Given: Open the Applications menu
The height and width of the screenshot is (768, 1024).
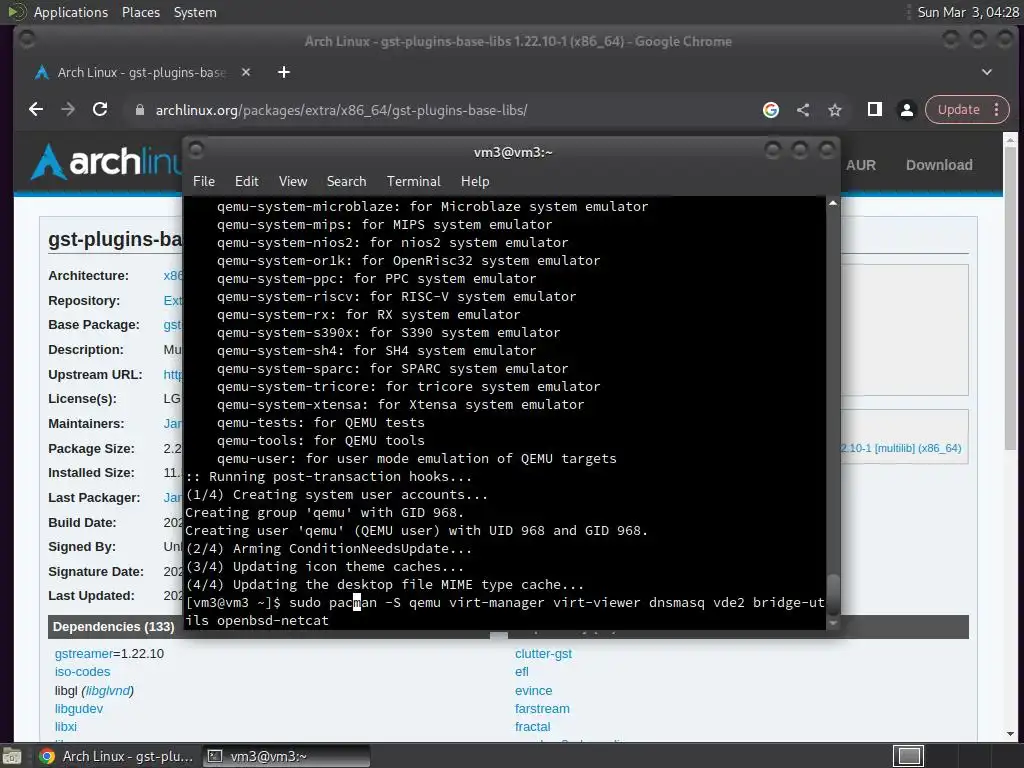Looking at the screenshot, I should click(x=71, y=12).
